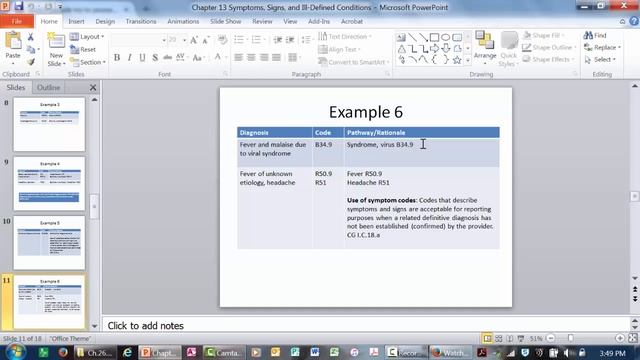
Task: Switch to the Insert tab
Action: pyautogui.click(x=76, y=21)
